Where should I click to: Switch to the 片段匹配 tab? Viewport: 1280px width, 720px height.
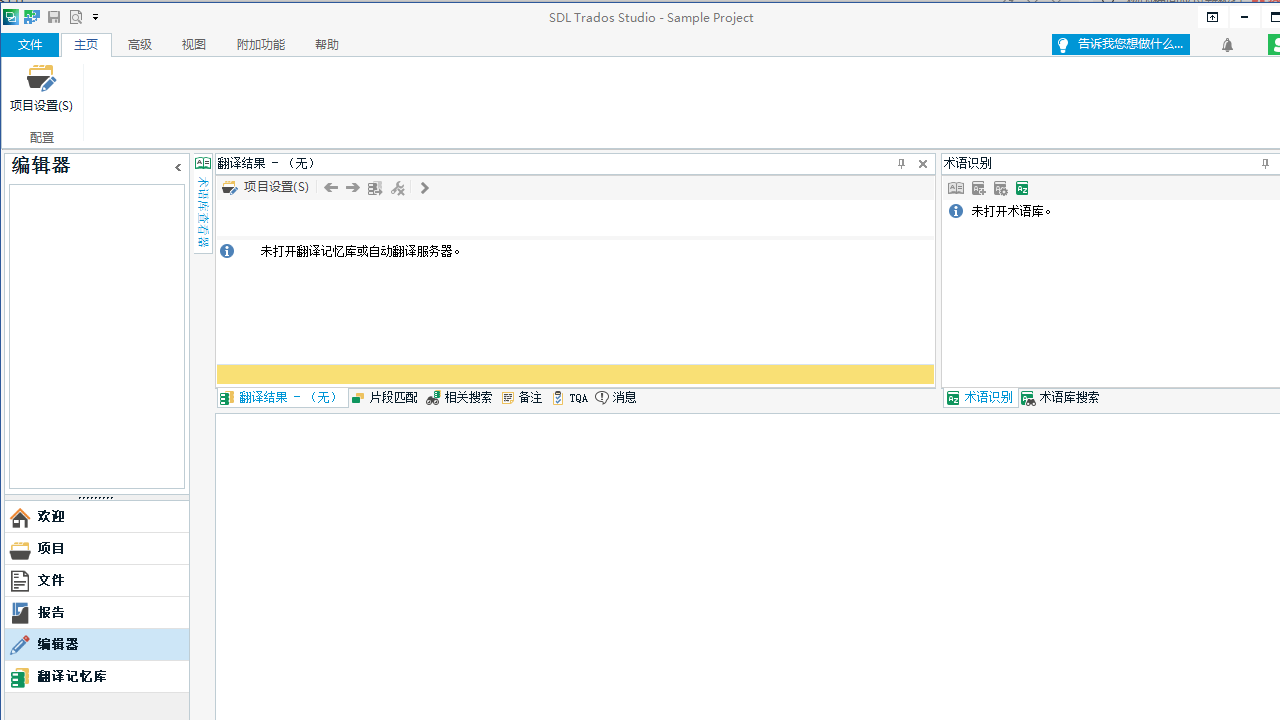(384, 397)
